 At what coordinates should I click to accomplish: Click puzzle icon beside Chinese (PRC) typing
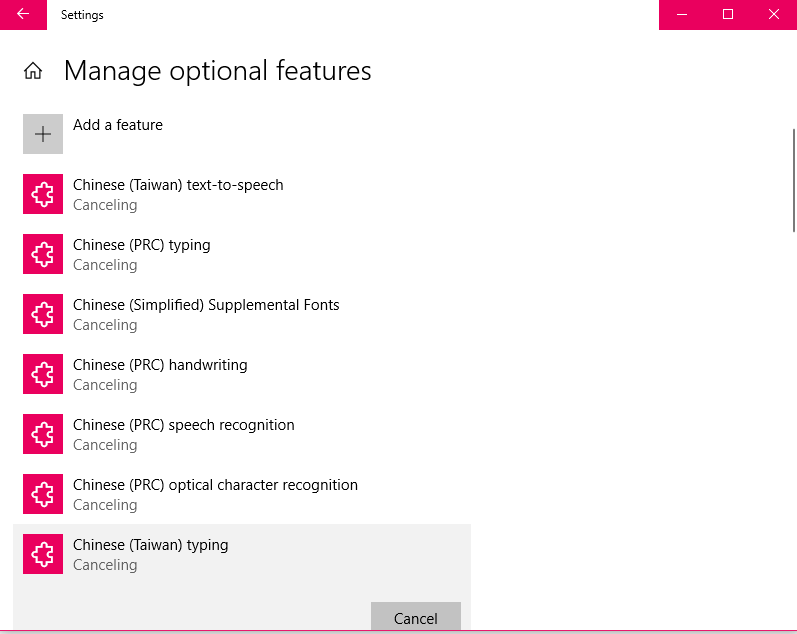[x=43, y=254]
